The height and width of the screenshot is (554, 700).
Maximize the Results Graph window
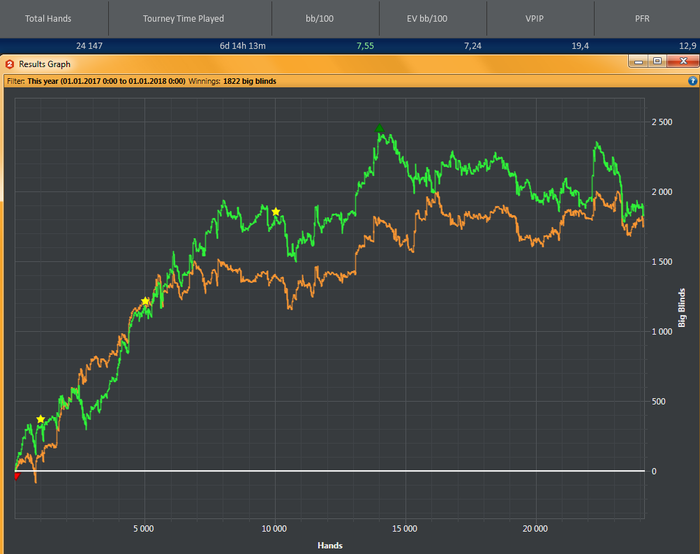coord(657,61)
